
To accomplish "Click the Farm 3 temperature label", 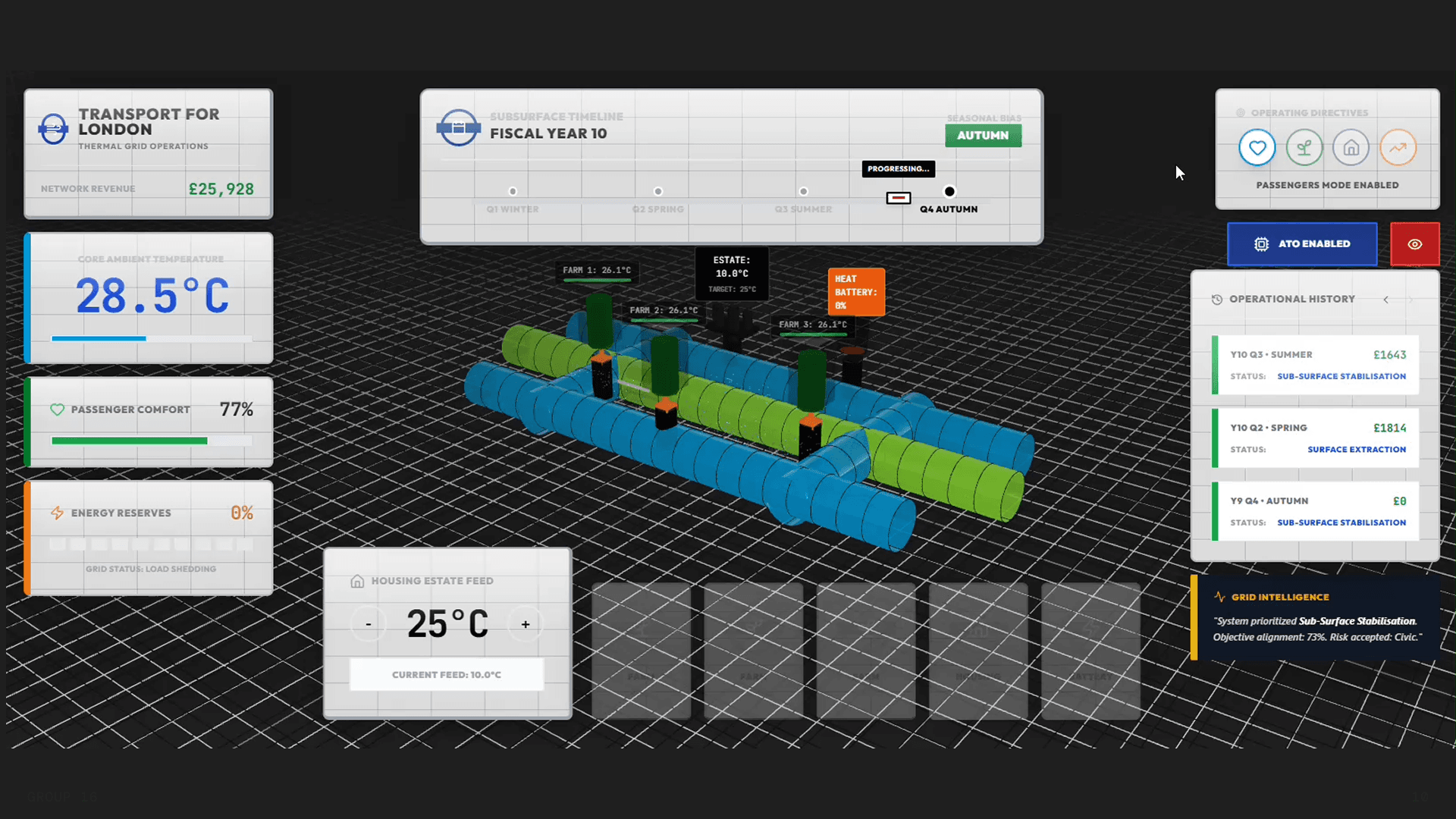I will [813, 325].
